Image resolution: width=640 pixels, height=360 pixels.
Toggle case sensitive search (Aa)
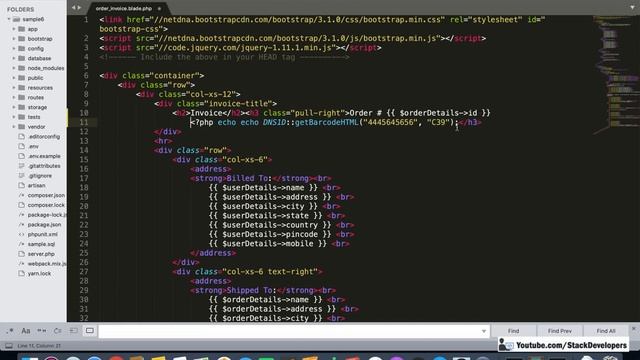pyautogui.click(x=26, y=331)
